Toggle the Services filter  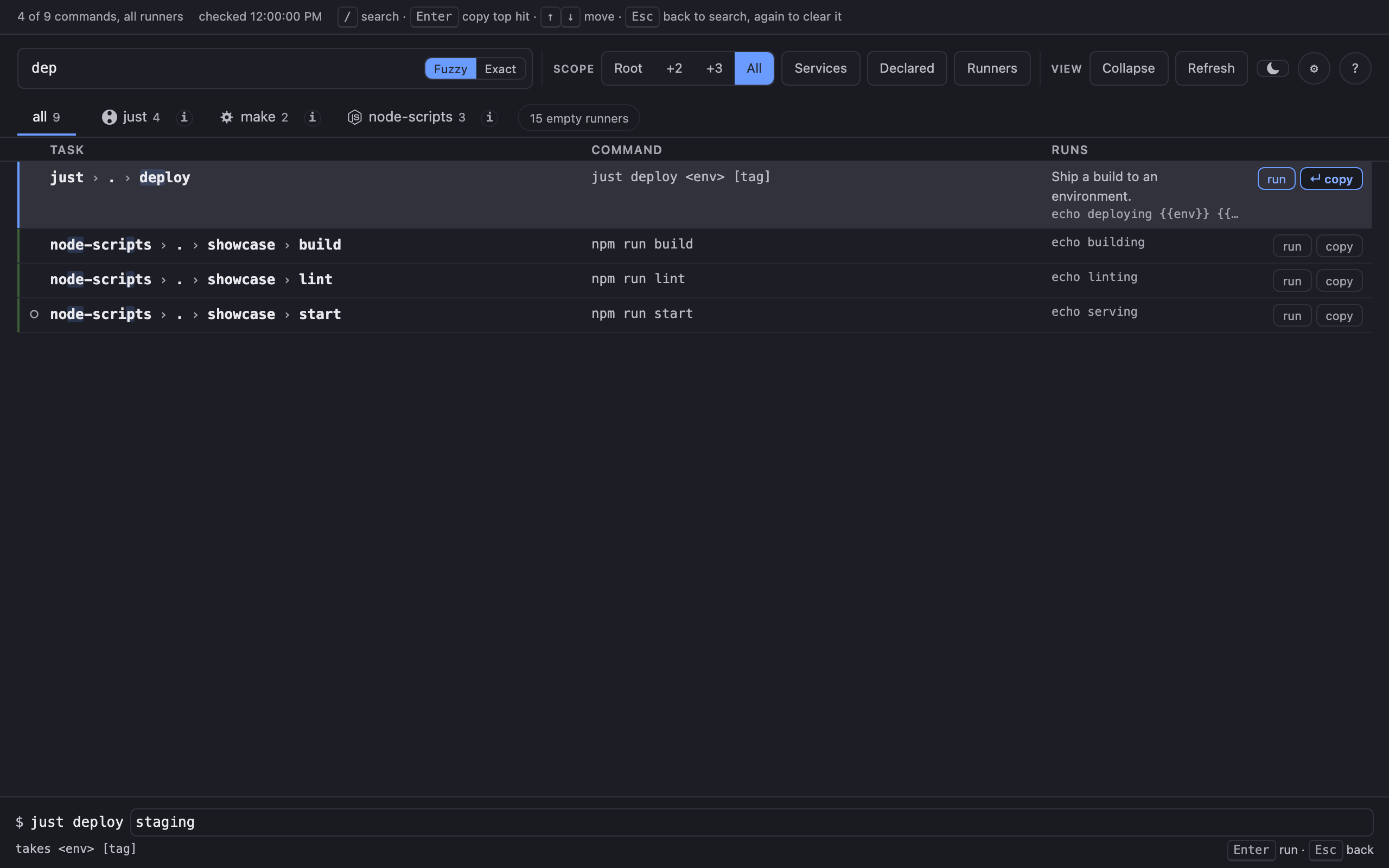pyautogui.click(x=820, y=68)
